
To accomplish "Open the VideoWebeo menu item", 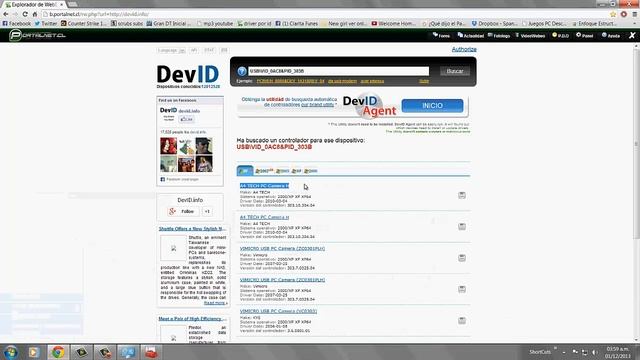I will click(x=530, y=36).
